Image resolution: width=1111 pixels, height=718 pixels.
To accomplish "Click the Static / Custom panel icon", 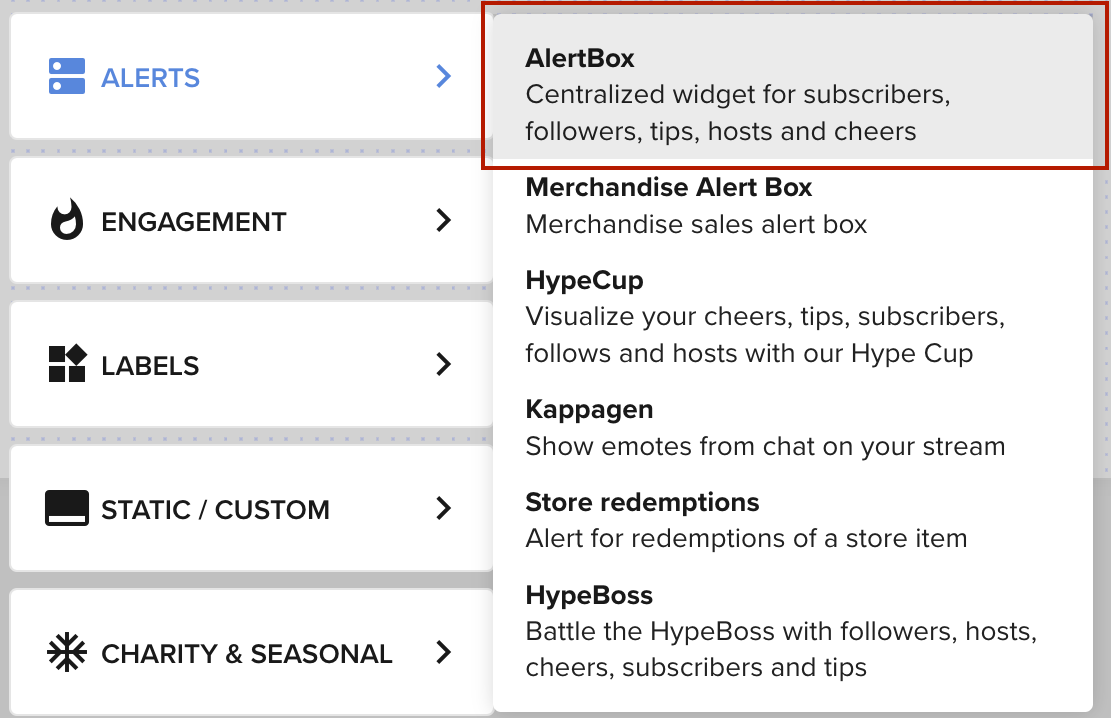I will click(67, 507).
